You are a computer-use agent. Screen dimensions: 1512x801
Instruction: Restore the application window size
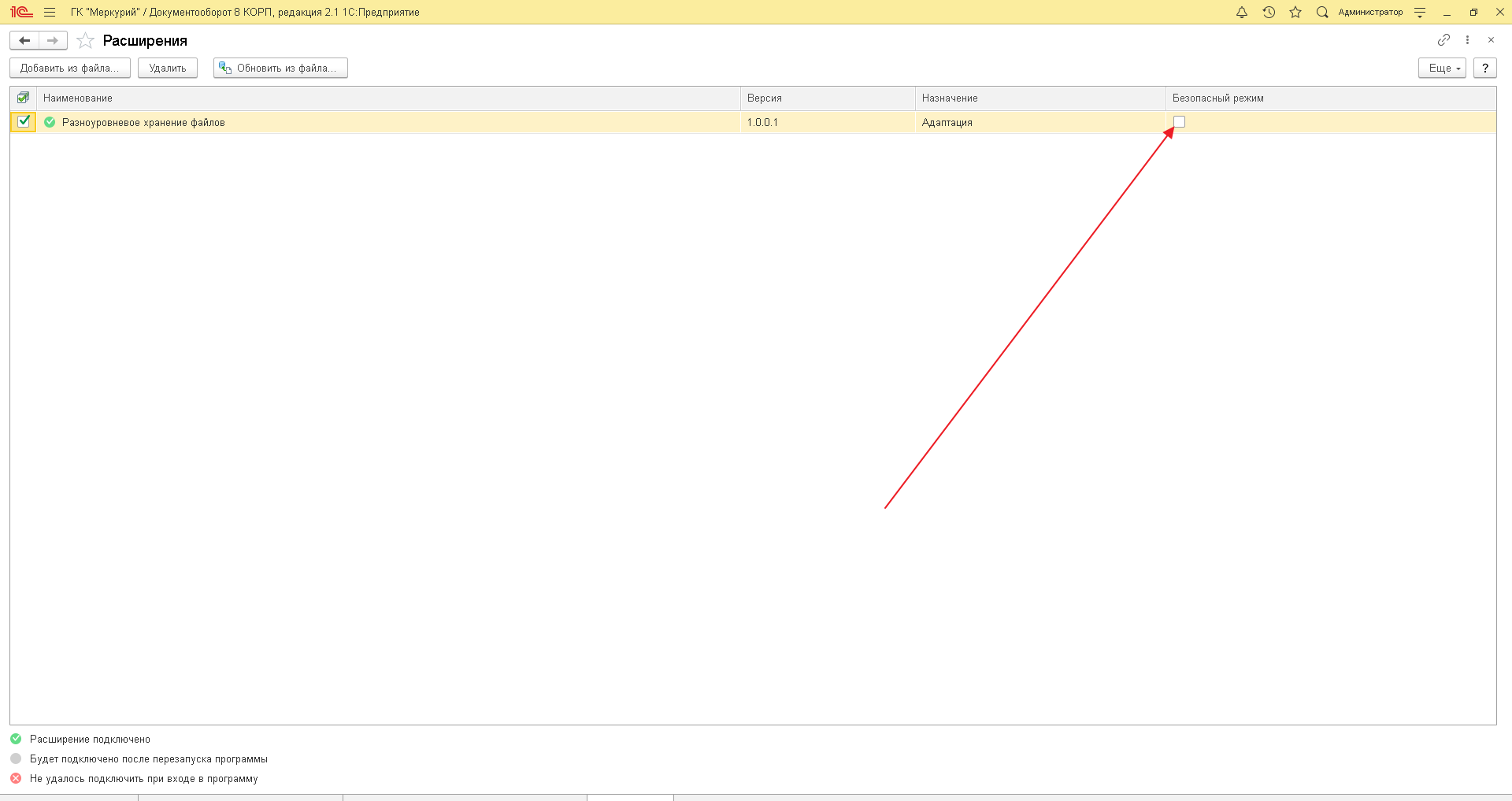point(1473,12)
